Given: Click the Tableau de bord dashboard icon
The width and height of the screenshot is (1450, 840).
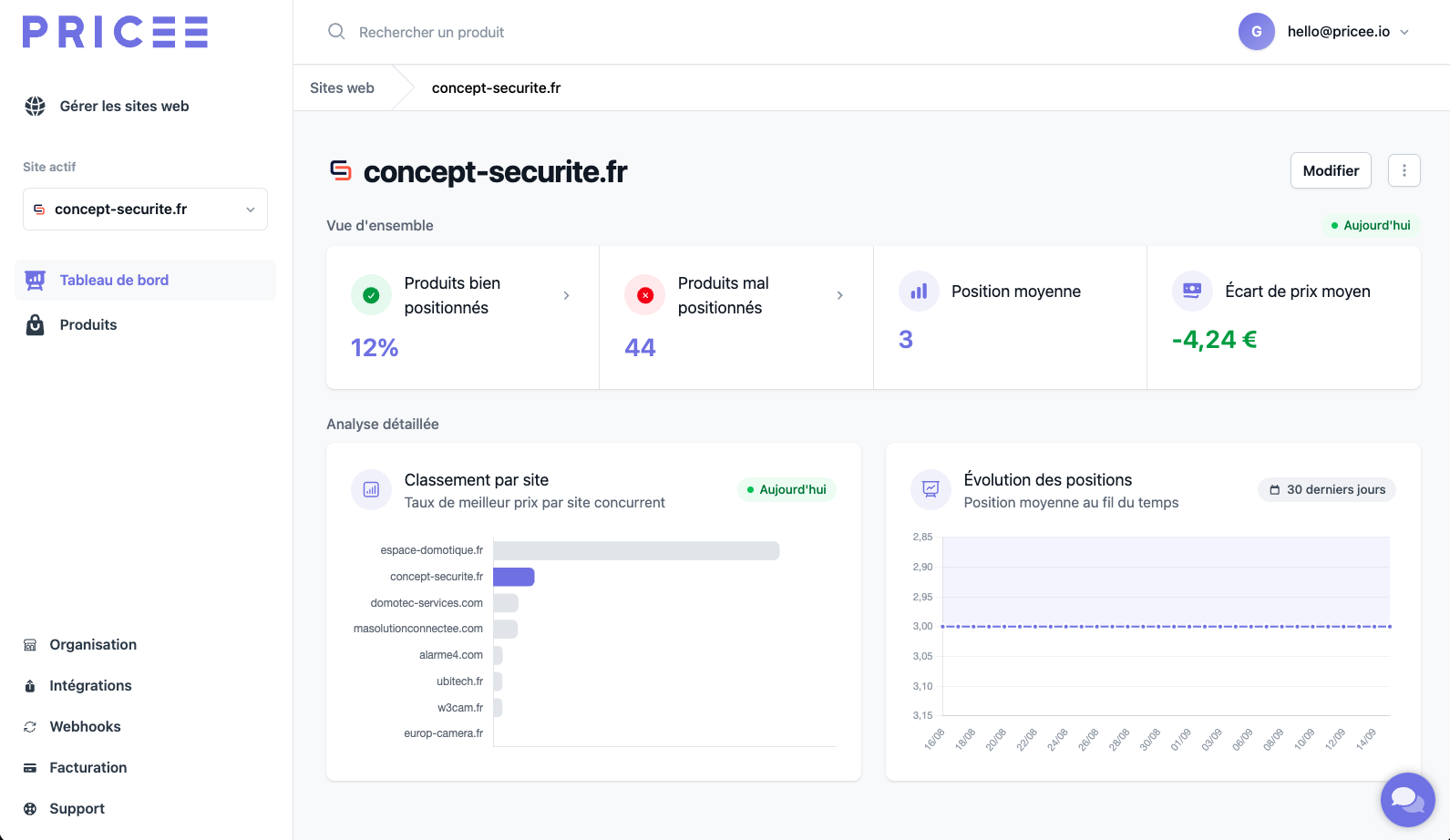Looking at the screenshot, I should click(35, 281).
